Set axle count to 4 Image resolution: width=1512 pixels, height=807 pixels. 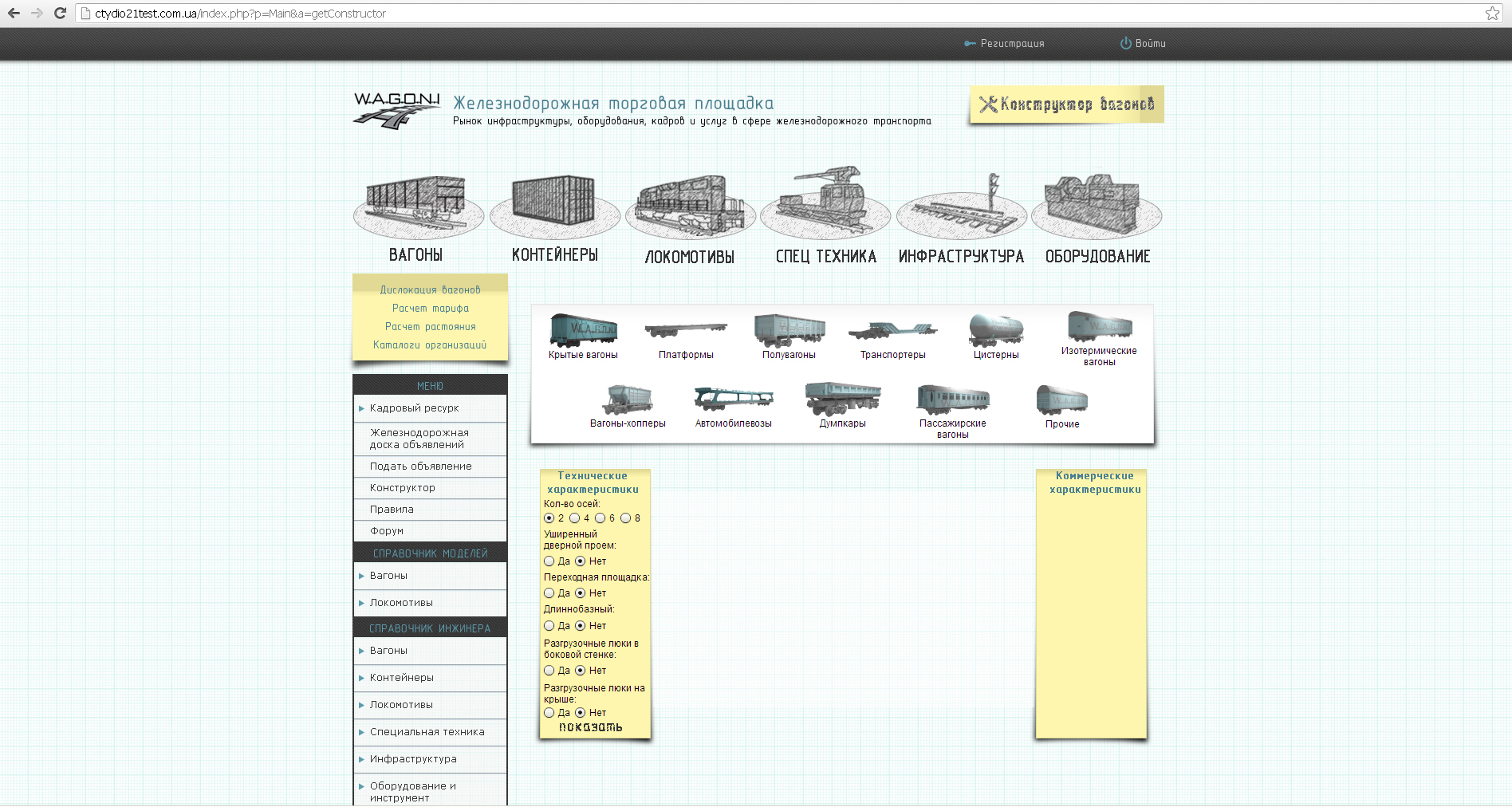(x=574, y=518)
